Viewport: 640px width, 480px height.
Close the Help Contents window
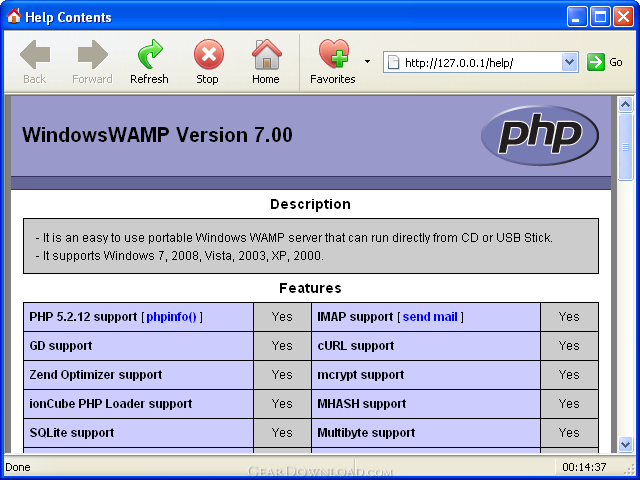point(624,17)
